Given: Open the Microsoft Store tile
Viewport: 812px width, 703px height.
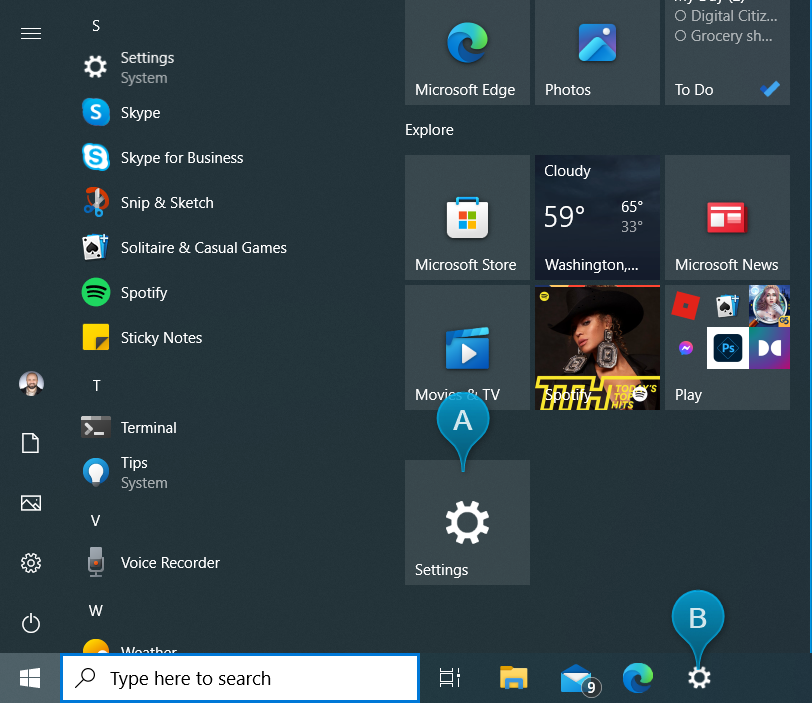Looking at the screenshot, I should point(467,217).
